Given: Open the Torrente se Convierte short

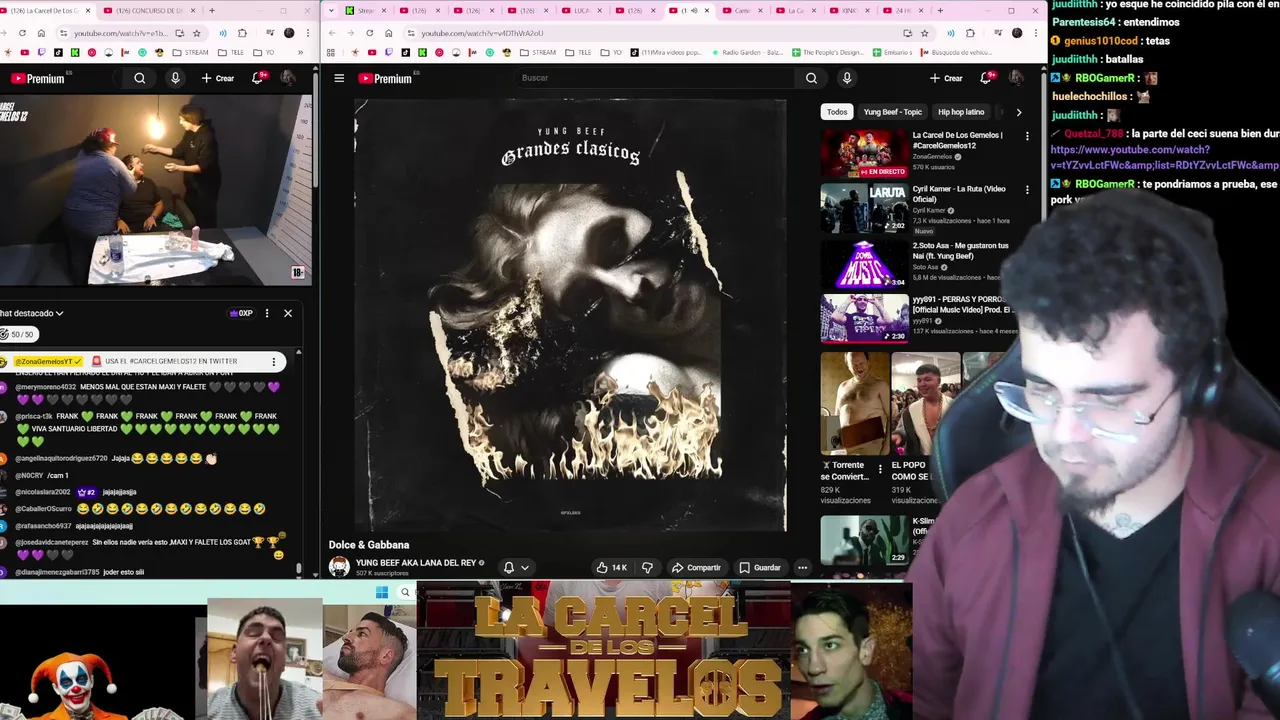Looking at the screenshot, I should click(x=854, y=403).
